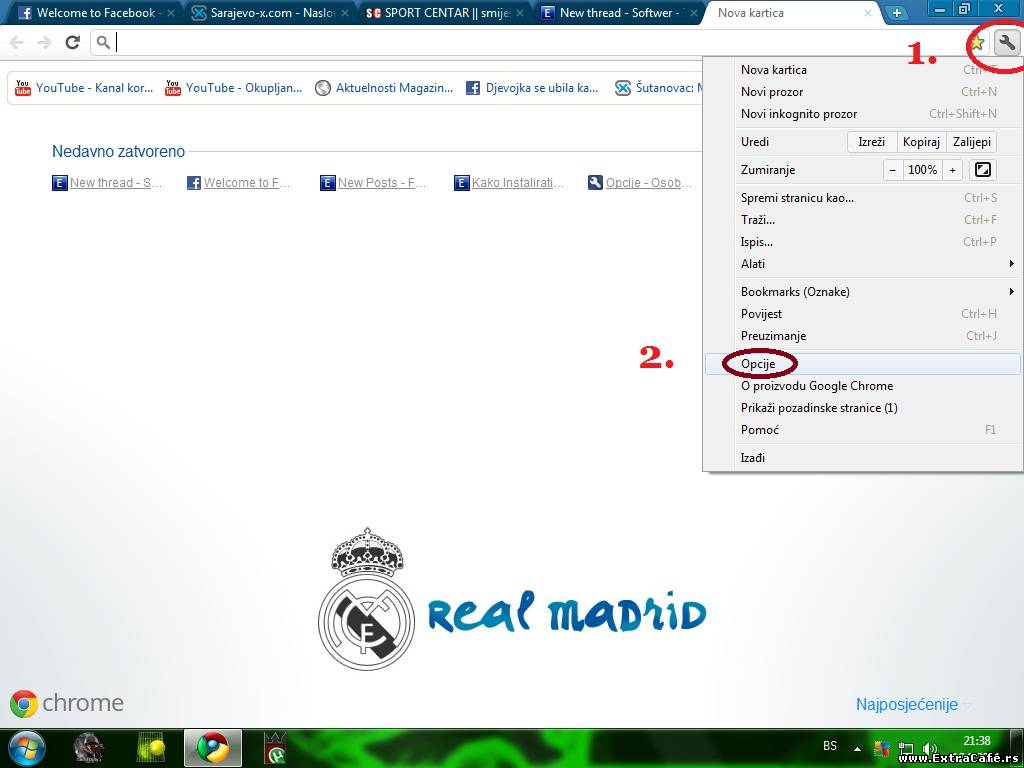Viewport: 1024px width, 768px height.
Task: Decrease zoom with the minus button
Action: pyautogui.click(x=892, y=170)
